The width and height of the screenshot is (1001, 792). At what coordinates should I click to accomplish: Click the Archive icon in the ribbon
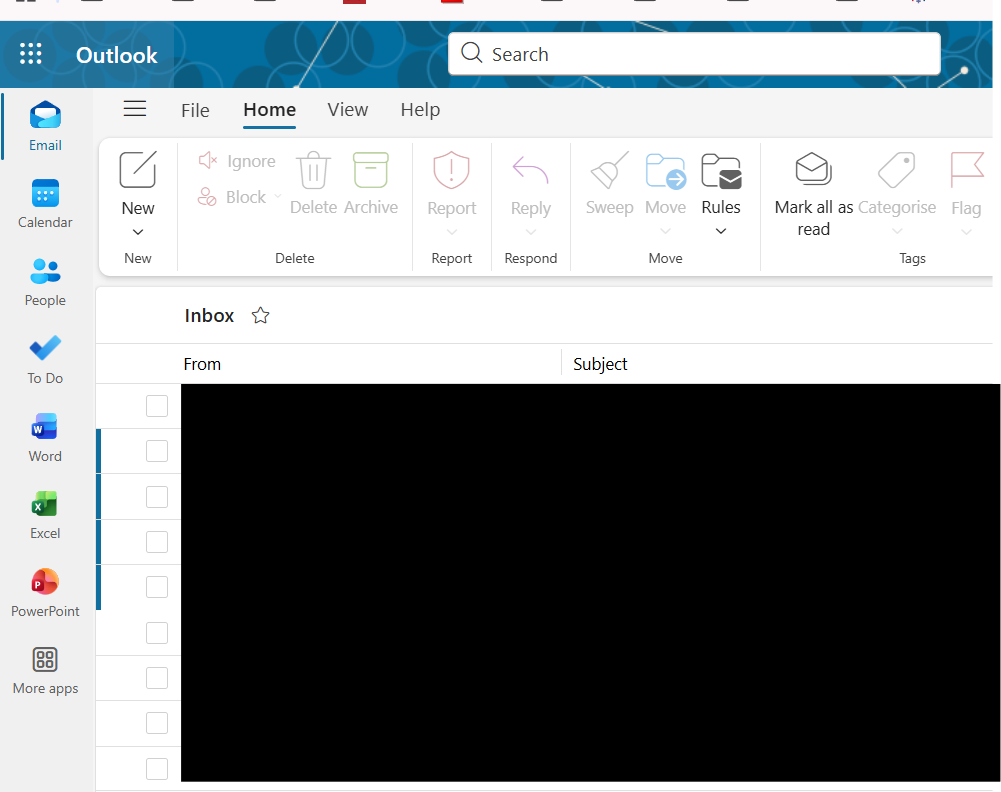pyautogui.click(x=370, y=170)
